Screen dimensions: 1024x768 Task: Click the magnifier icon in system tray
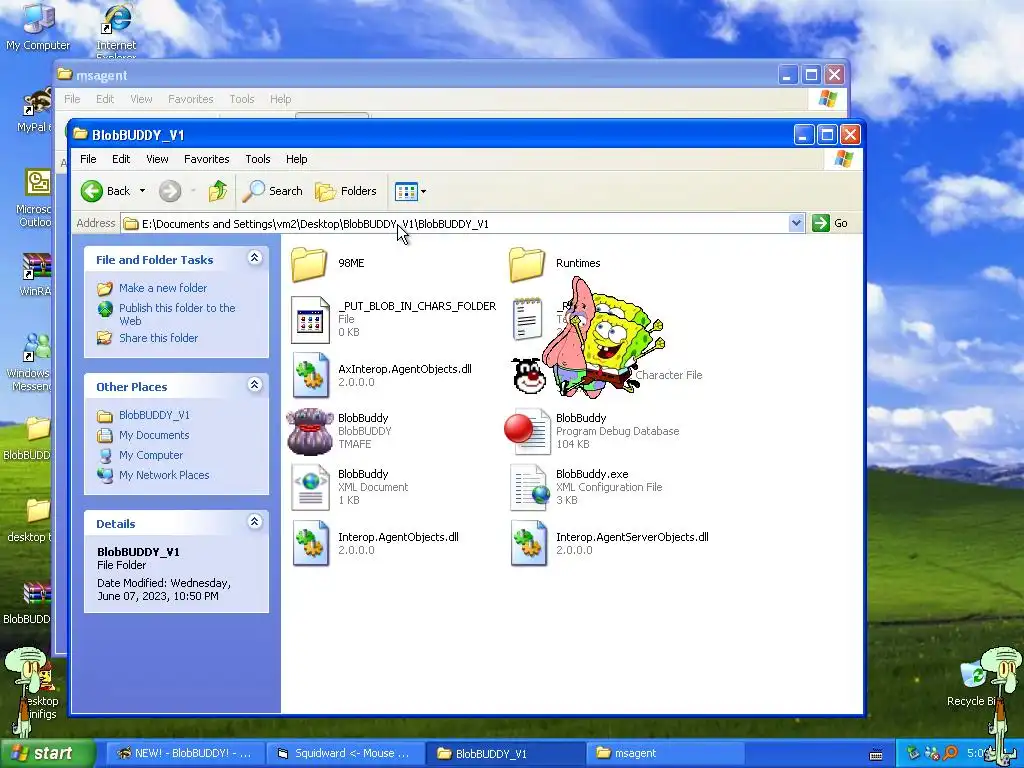(x=951, y=753)
